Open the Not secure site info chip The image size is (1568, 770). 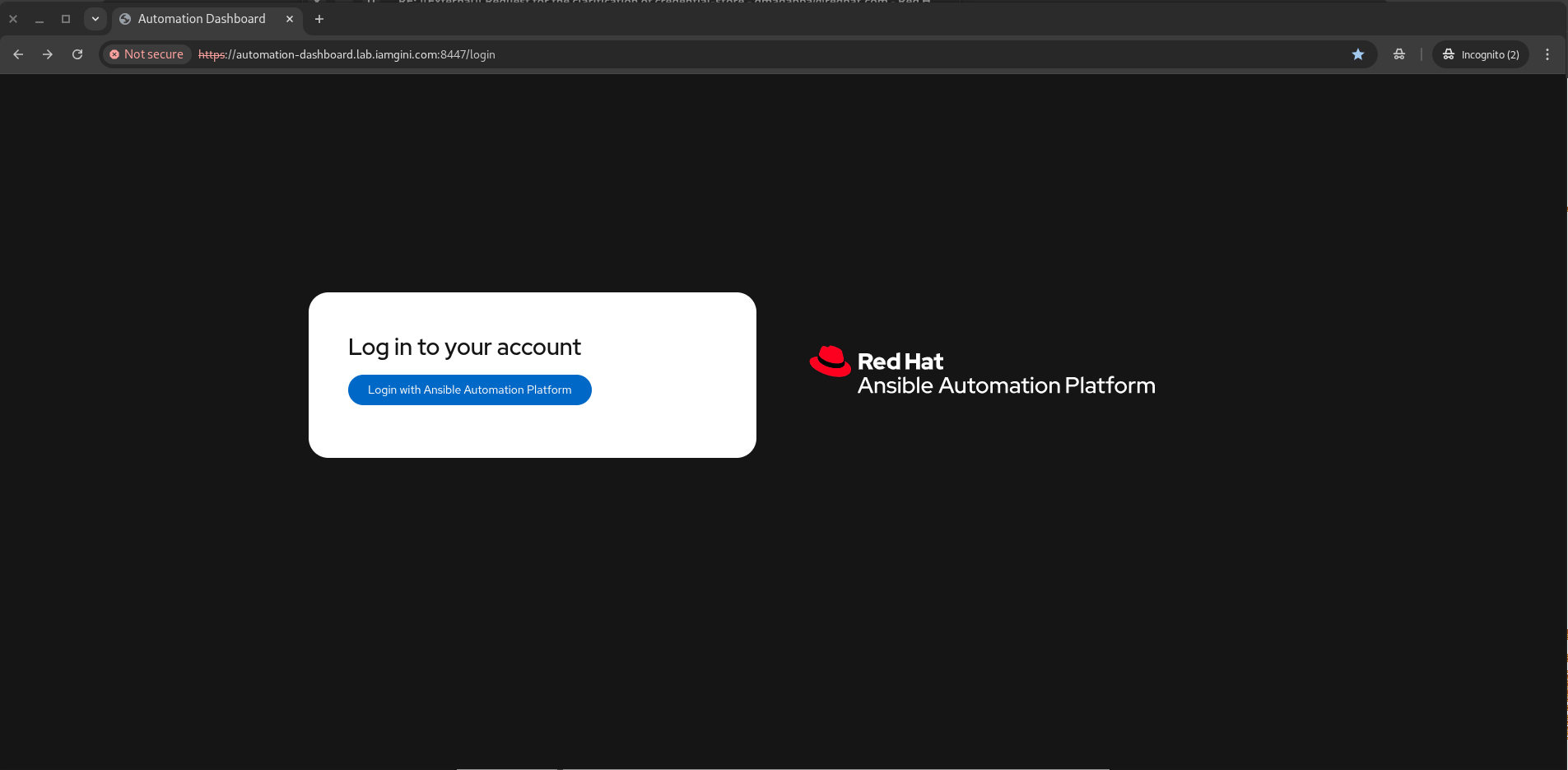(147, 54)
